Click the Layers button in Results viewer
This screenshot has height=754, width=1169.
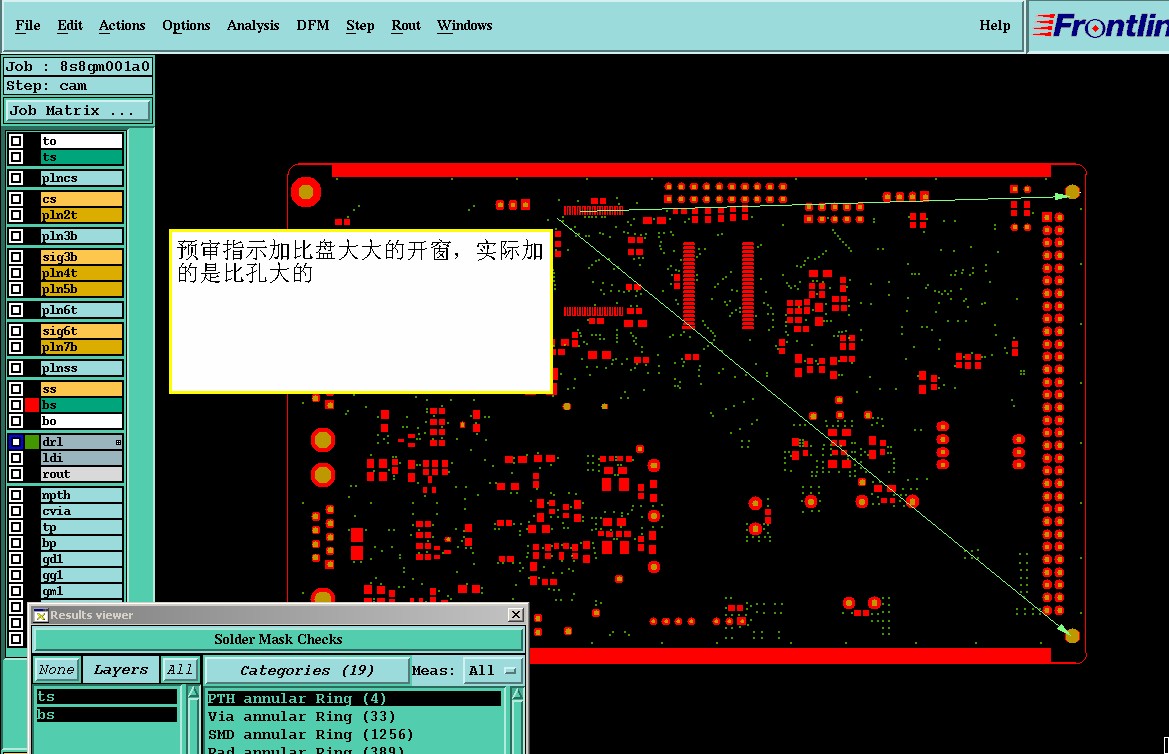(x=121, y=670)
